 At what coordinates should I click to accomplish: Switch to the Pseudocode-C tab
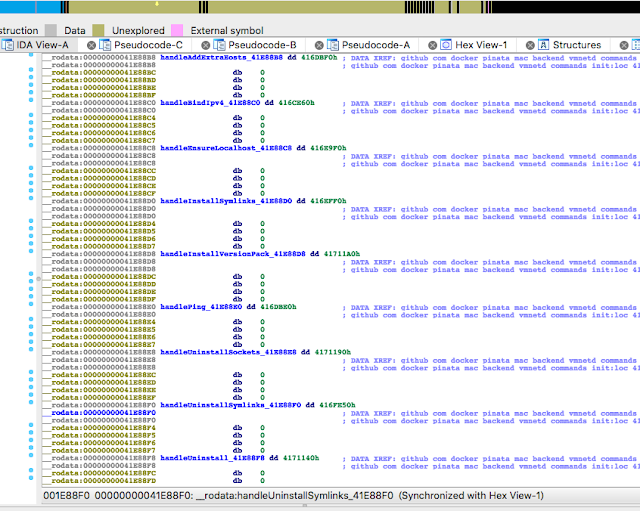tap(148, 45)
